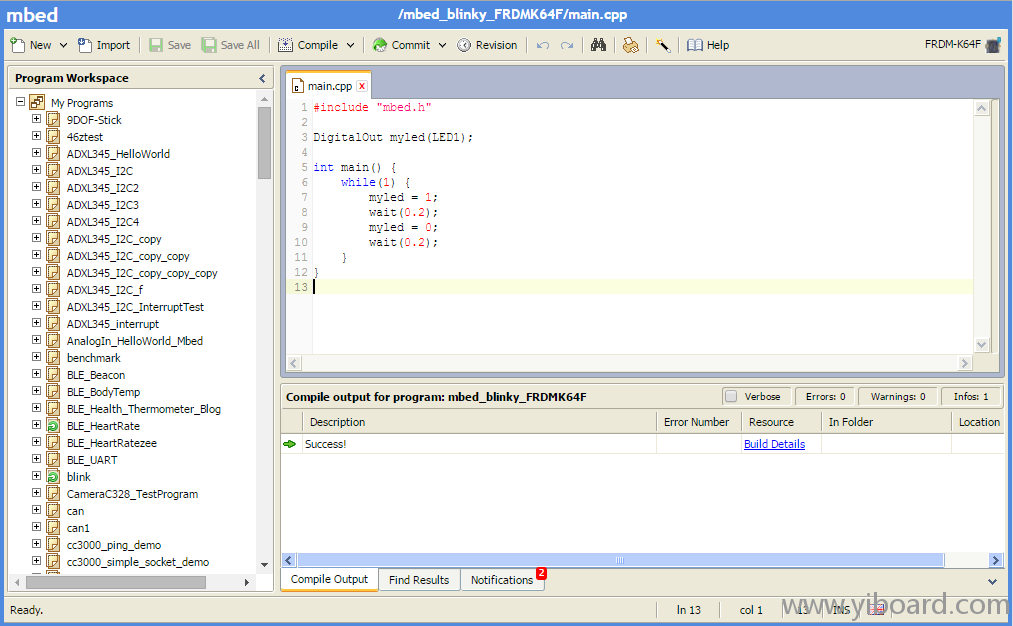The height and width of the screenshot is (626, 1013).
Task: Click the benchmark program icon
Action: [53, 358]
